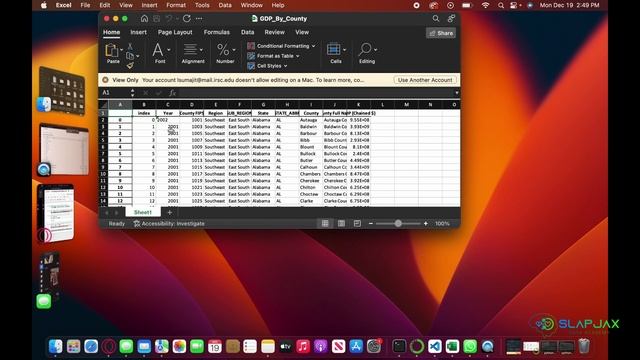
Task: Open the Font group icon
Action: pyautogui.click(x=158, y=50)
